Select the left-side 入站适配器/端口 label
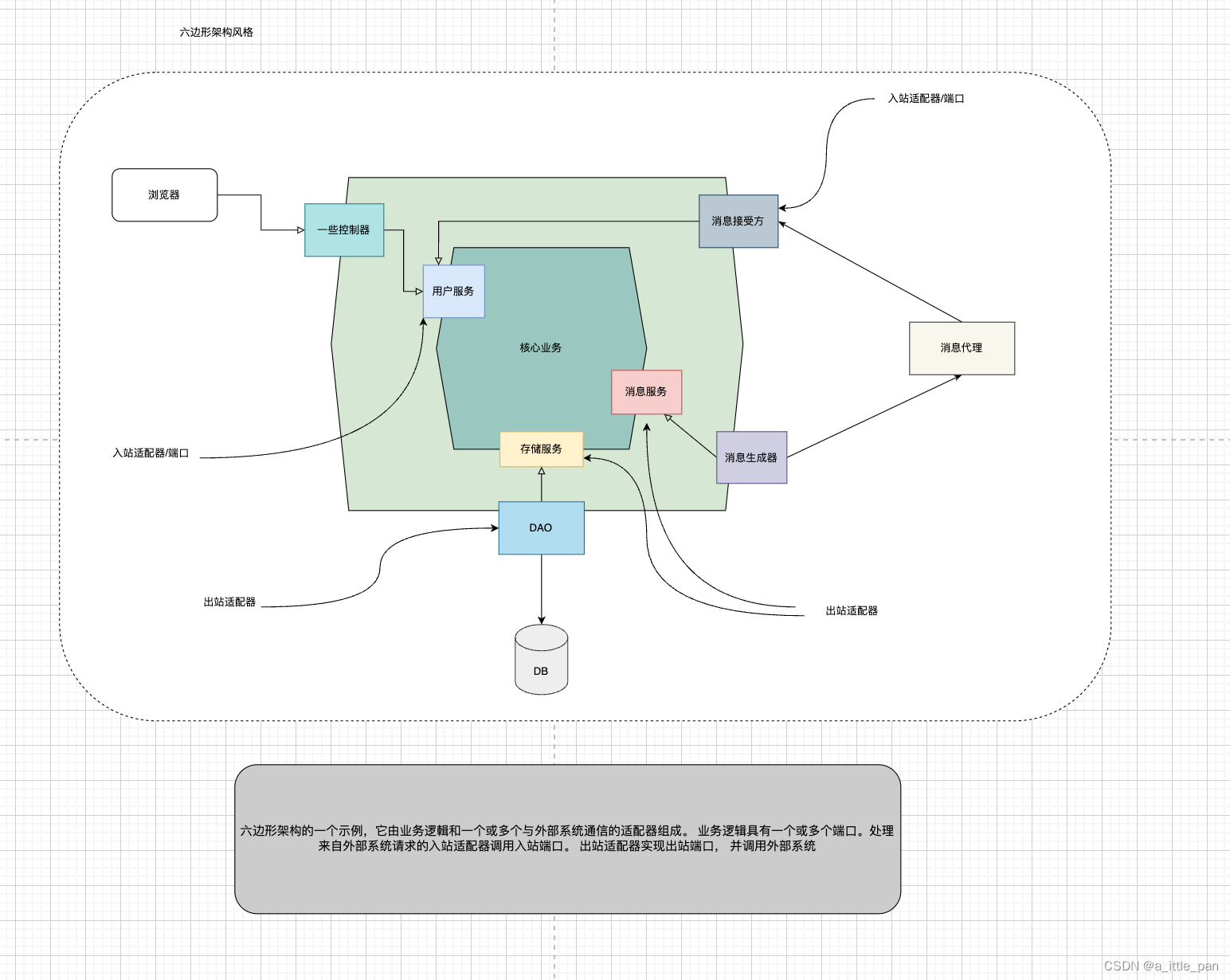Screen dimensions: 1230x980 point(151,453)
